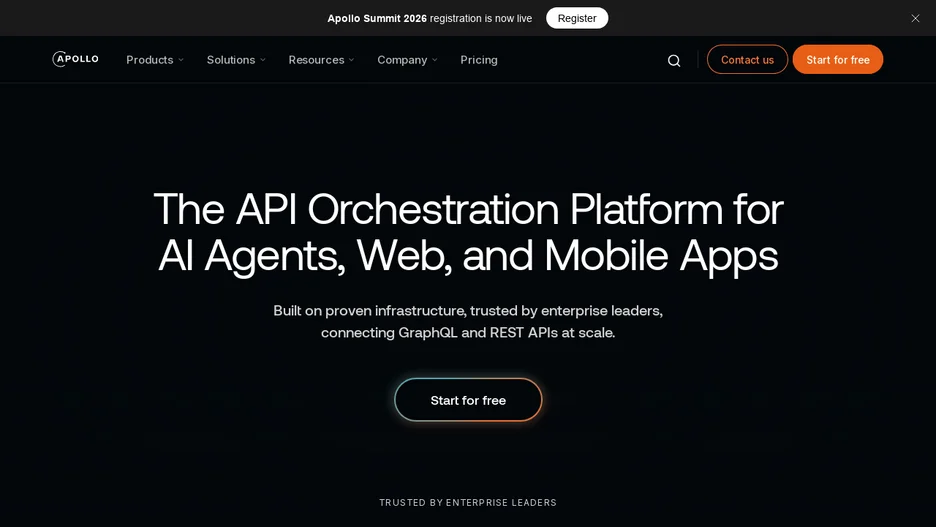Open the Resources dropdown menu
Image resolution: width=936 pixels, height=527 pixels.
point(321,60)
